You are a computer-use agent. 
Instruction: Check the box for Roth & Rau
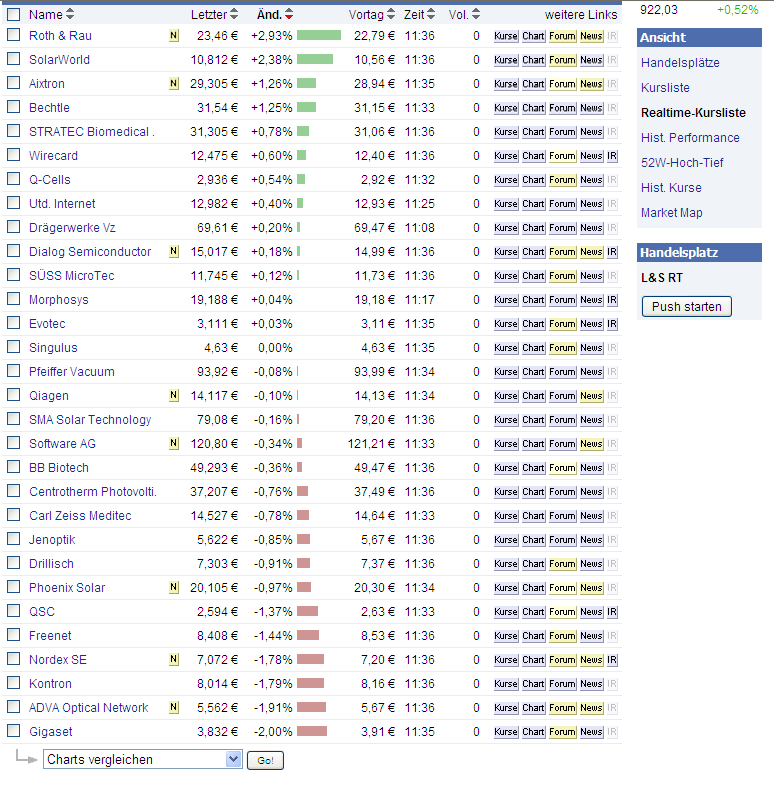pyautogui.click(x=14, y=35)
